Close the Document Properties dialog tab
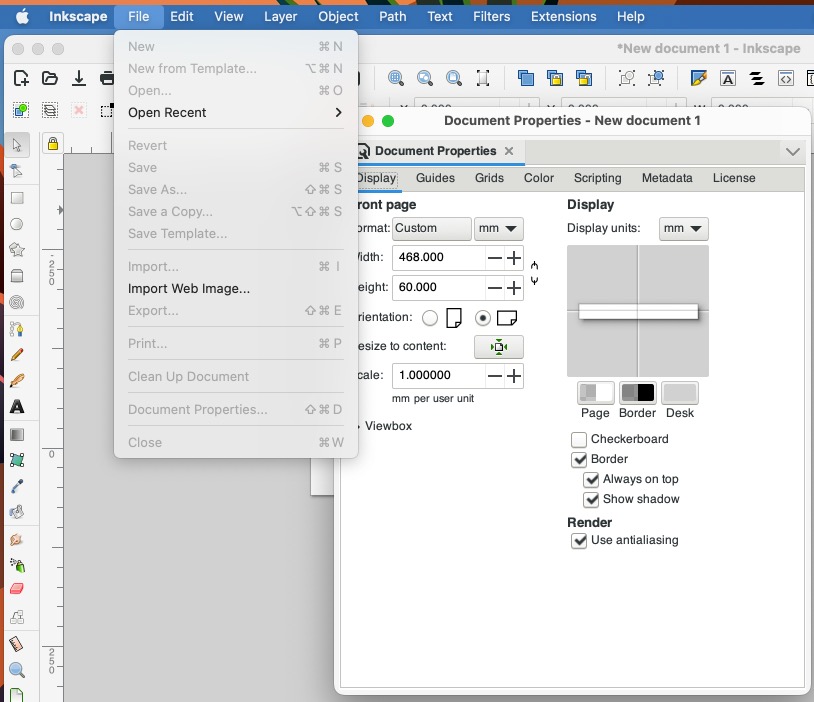 pos(509,151)
